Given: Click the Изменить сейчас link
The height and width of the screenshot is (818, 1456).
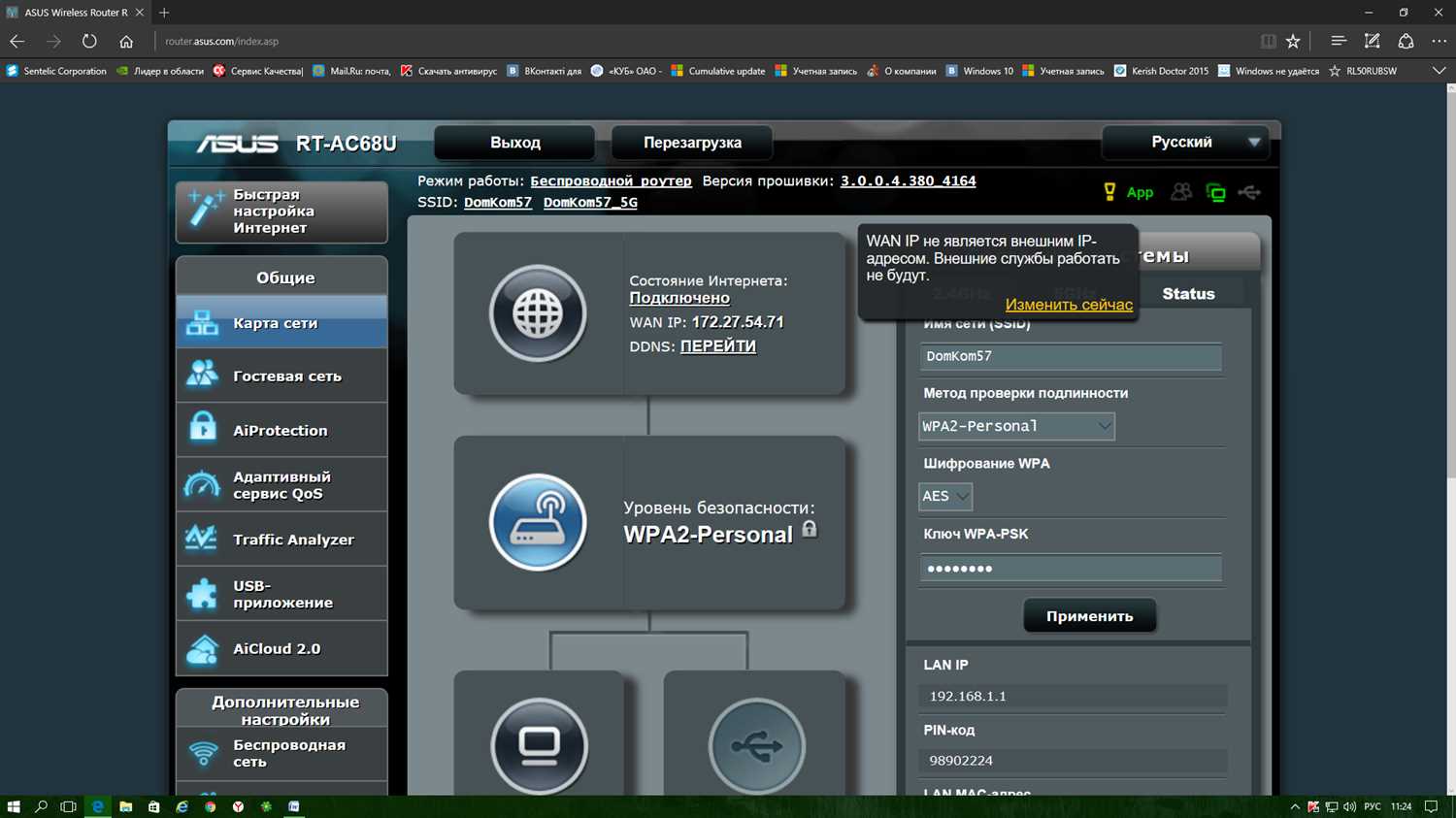Looking at the screenshot, I should click(1069, 305).
